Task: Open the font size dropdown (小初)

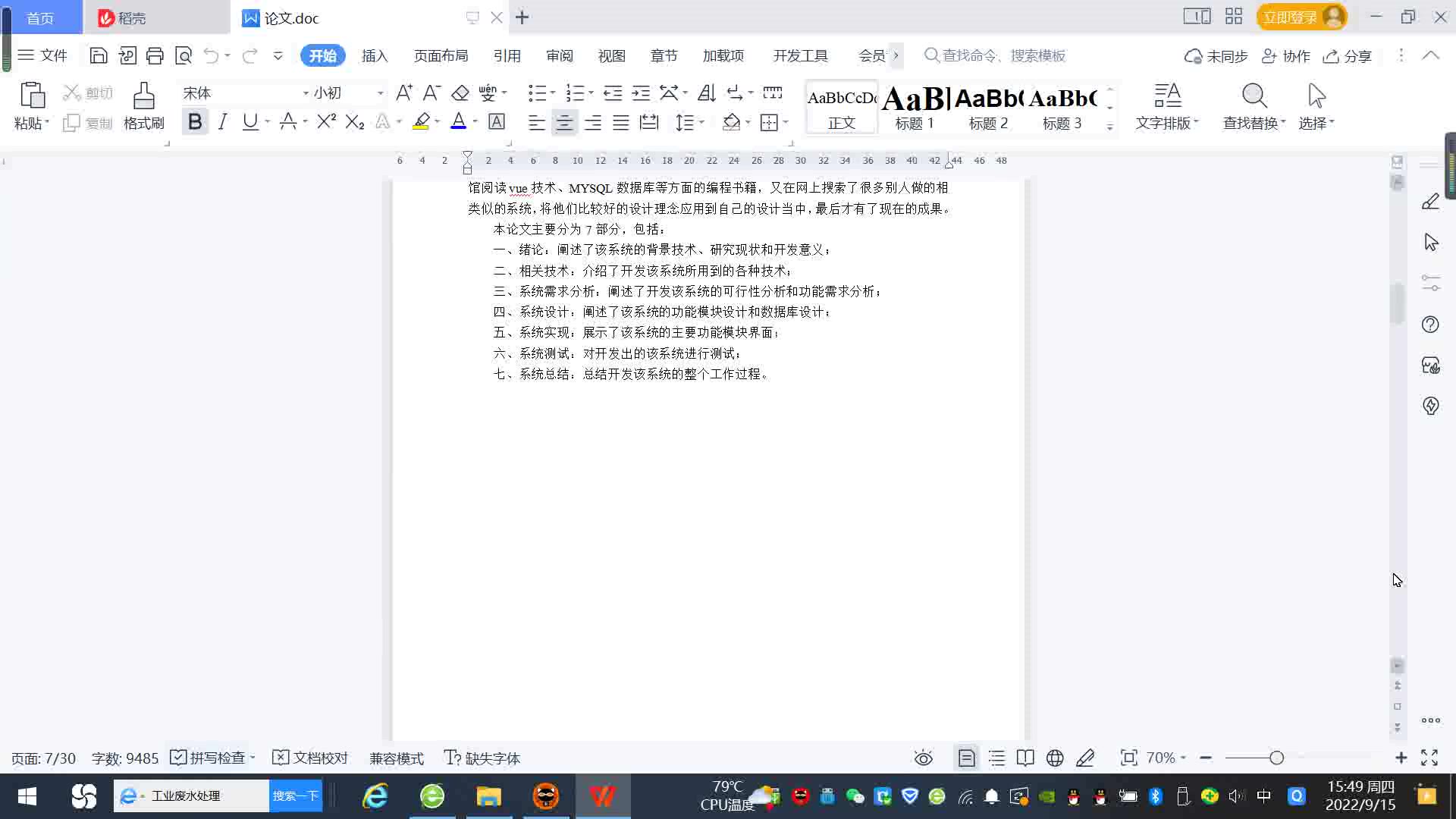Action: point(380,93)
